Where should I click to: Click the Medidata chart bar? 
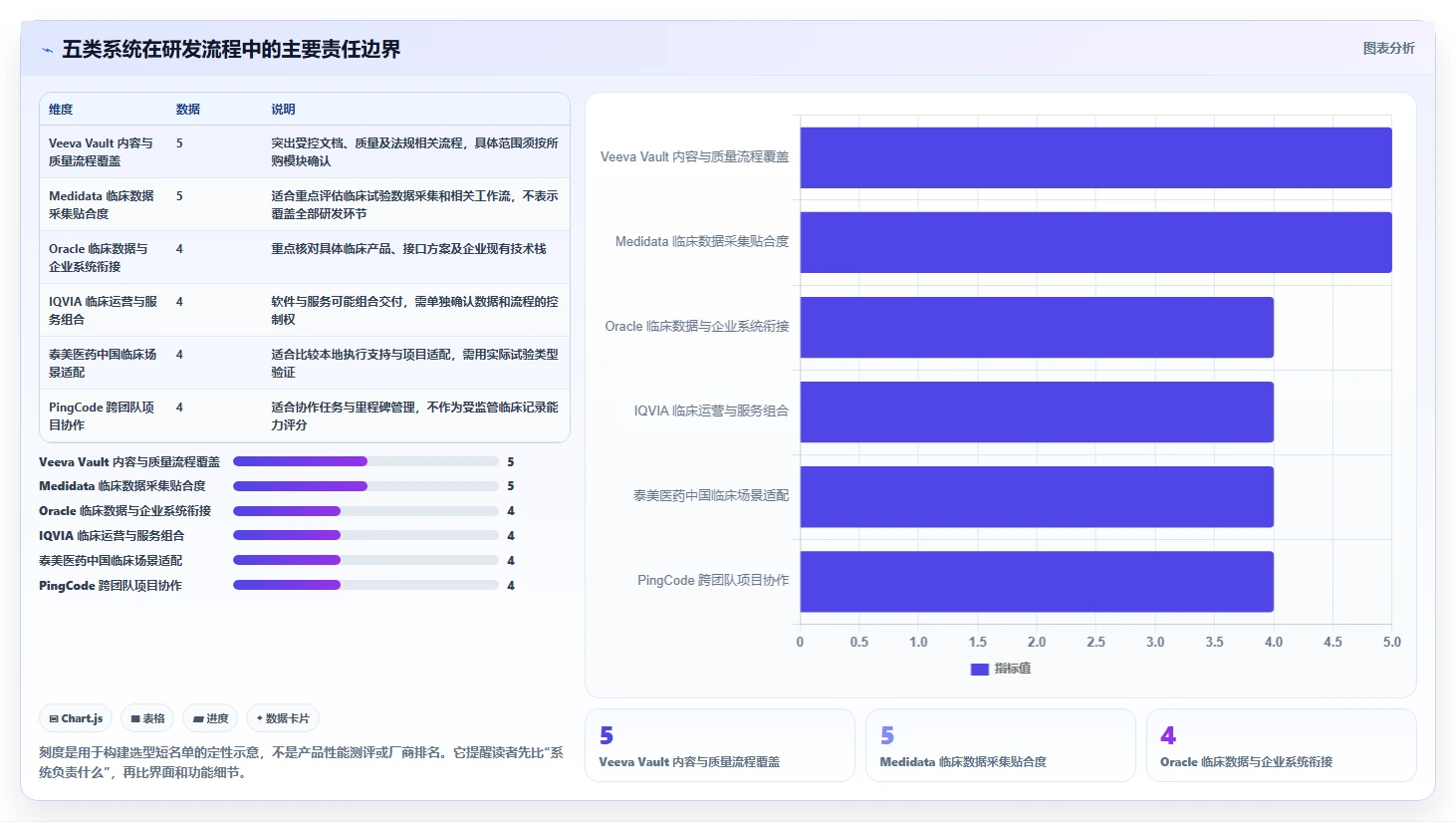[x=1095, y=242]
